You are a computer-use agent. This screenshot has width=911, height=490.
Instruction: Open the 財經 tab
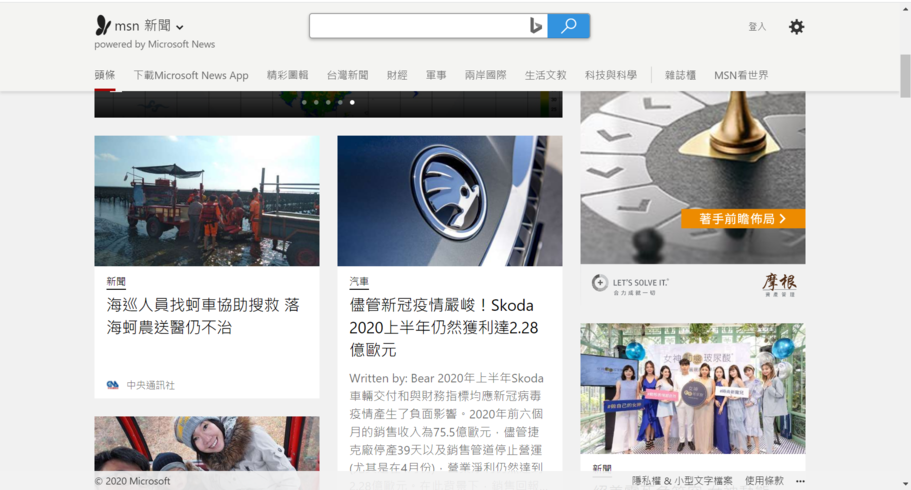point(397,75)
